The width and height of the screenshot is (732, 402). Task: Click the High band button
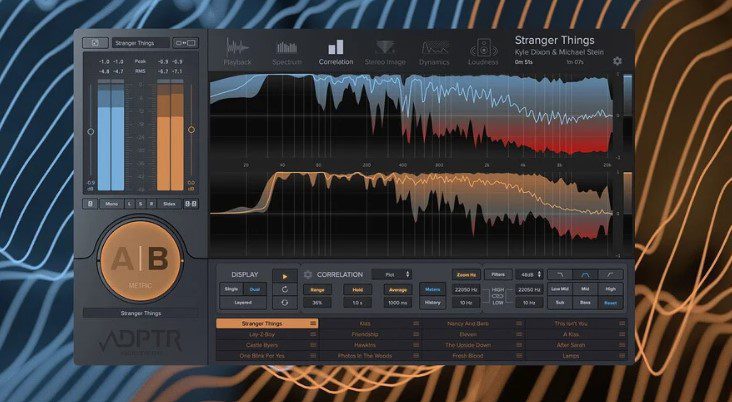(x=611, y=289)
